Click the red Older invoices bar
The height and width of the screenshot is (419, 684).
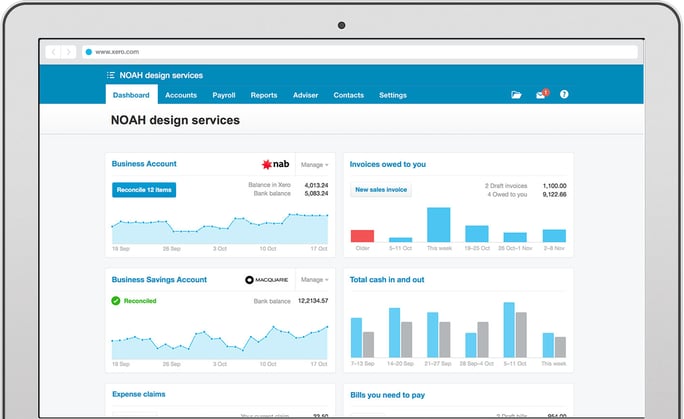click(x=363, y=236)
